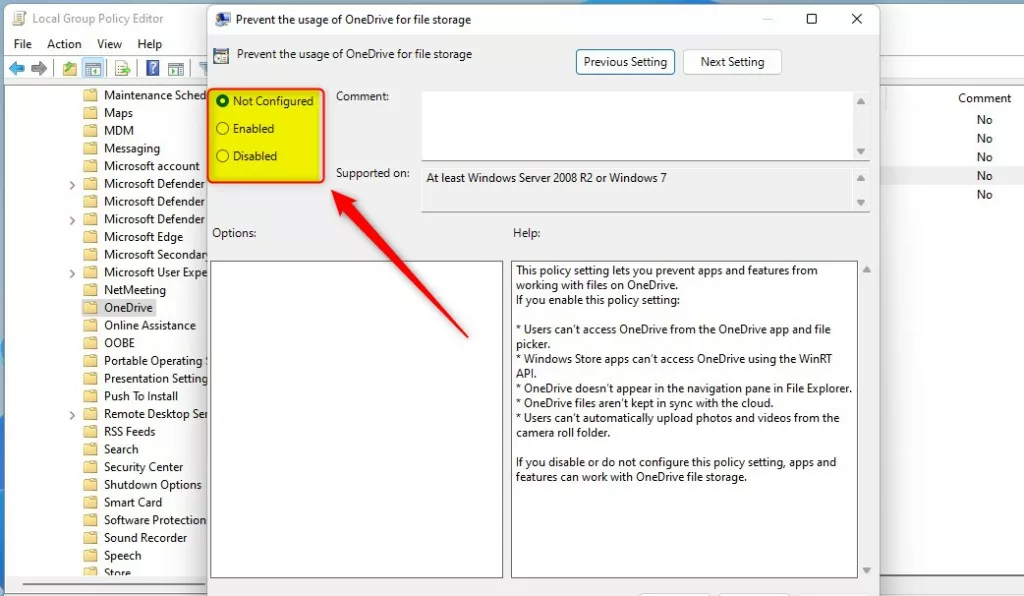The height and width of the screenshot is (596, 1024).
Task: Select the Microsoft Secondary tree item
Action: 155,255
